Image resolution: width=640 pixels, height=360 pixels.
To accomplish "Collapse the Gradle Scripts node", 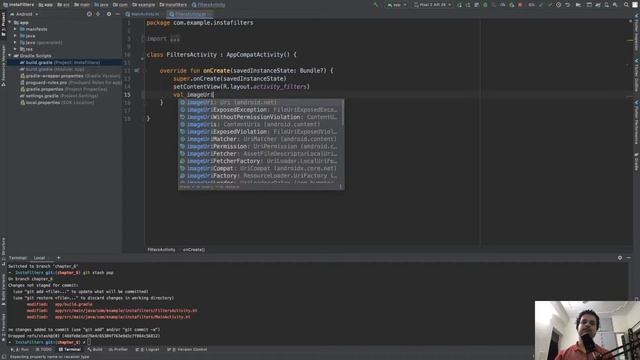I will tap(10, 56).
